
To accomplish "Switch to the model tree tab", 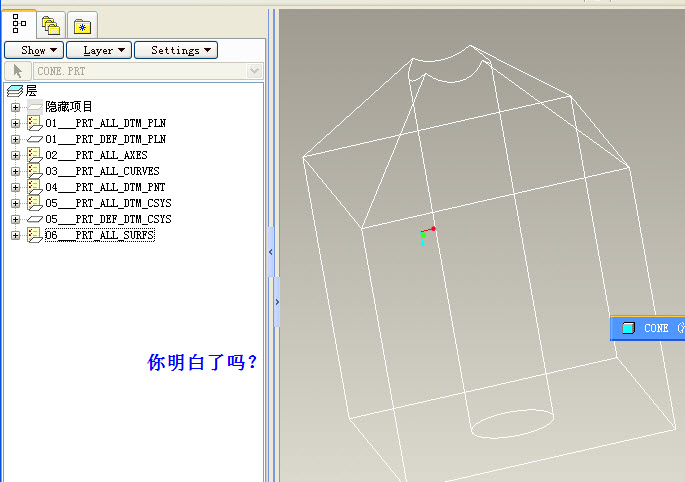I will point(19,24).
